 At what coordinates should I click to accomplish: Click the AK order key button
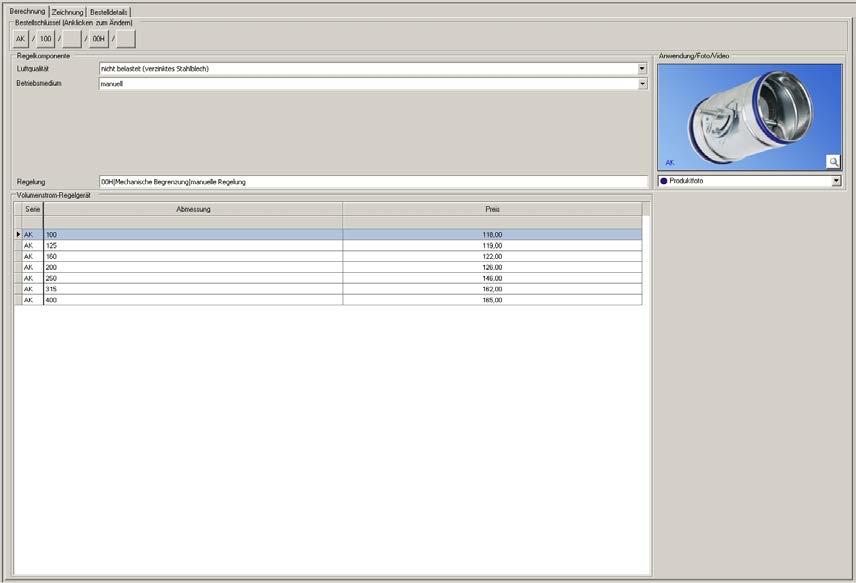[x=20, y=39]
